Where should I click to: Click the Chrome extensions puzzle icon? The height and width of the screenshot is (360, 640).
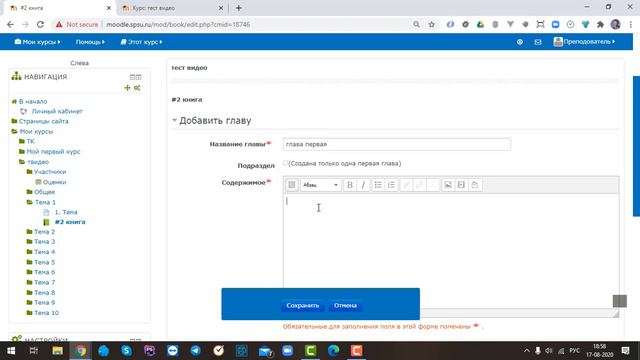[600, 24]
